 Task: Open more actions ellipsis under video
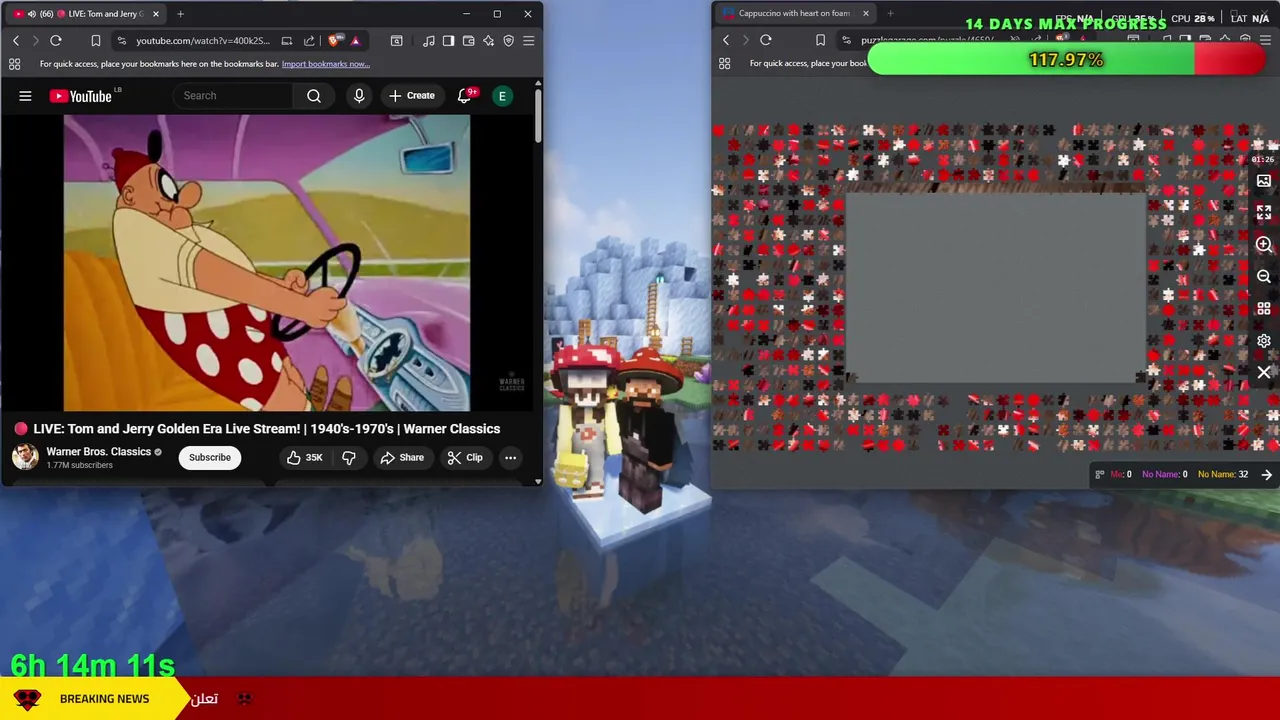point(510,458)
